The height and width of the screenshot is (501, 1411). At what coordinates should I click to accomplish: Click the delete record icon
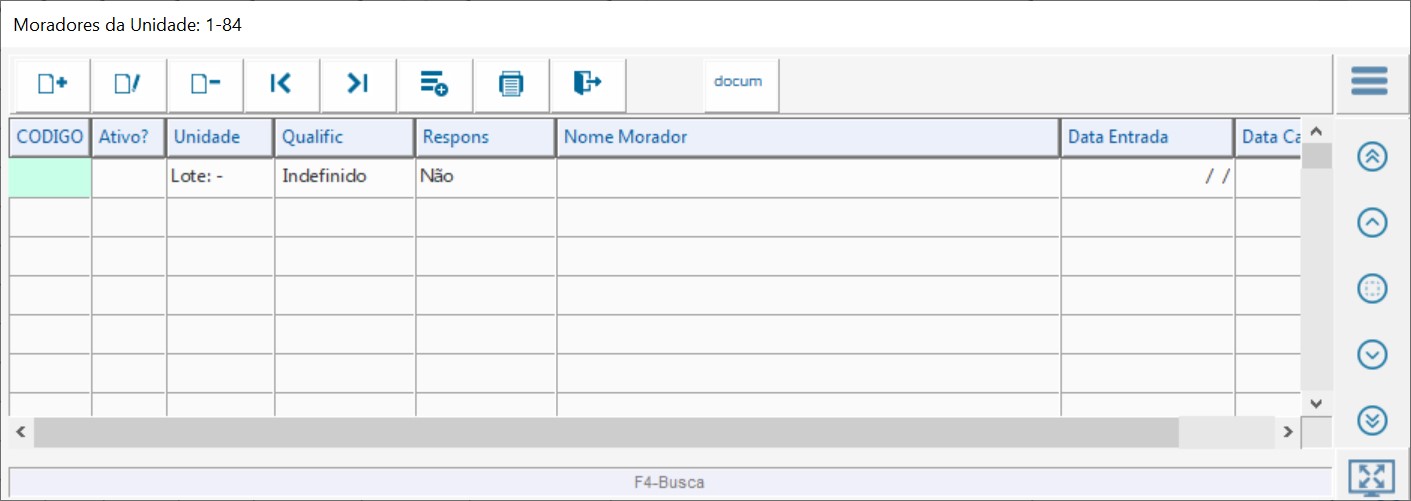tap(205, 85)
